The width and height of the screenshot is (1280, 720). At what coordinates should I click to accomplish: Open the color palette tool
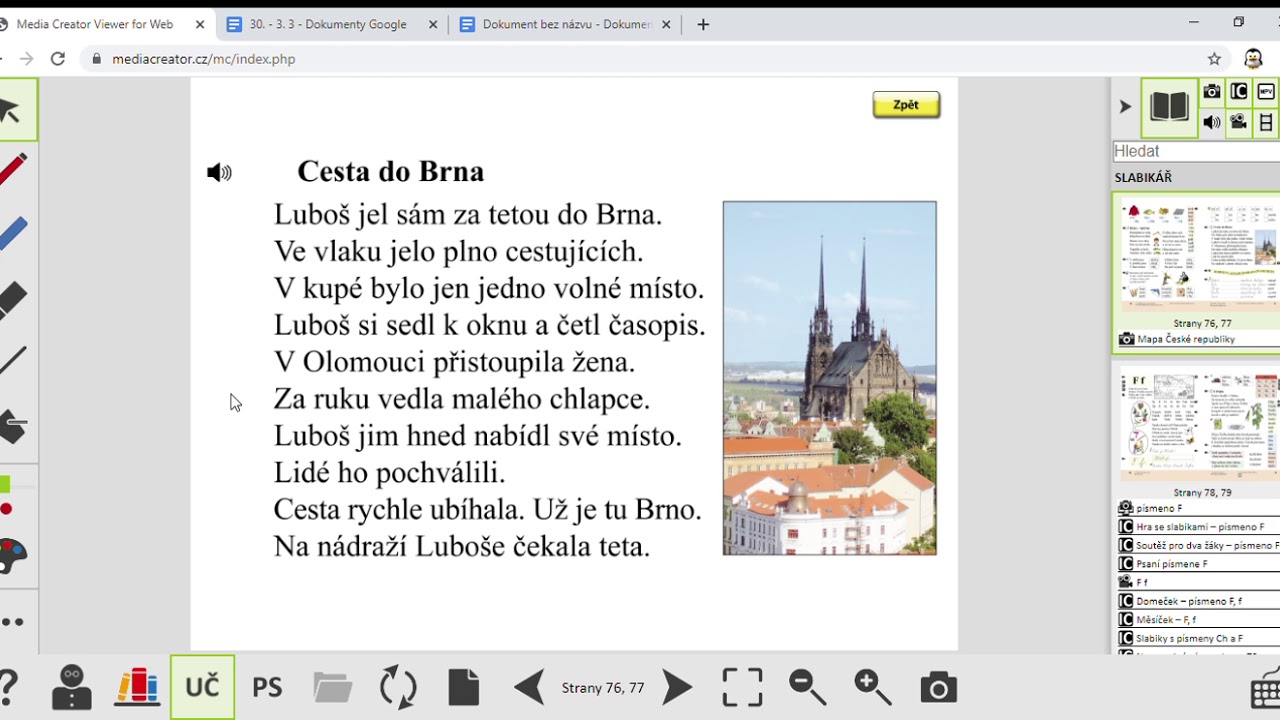[12, 556]
